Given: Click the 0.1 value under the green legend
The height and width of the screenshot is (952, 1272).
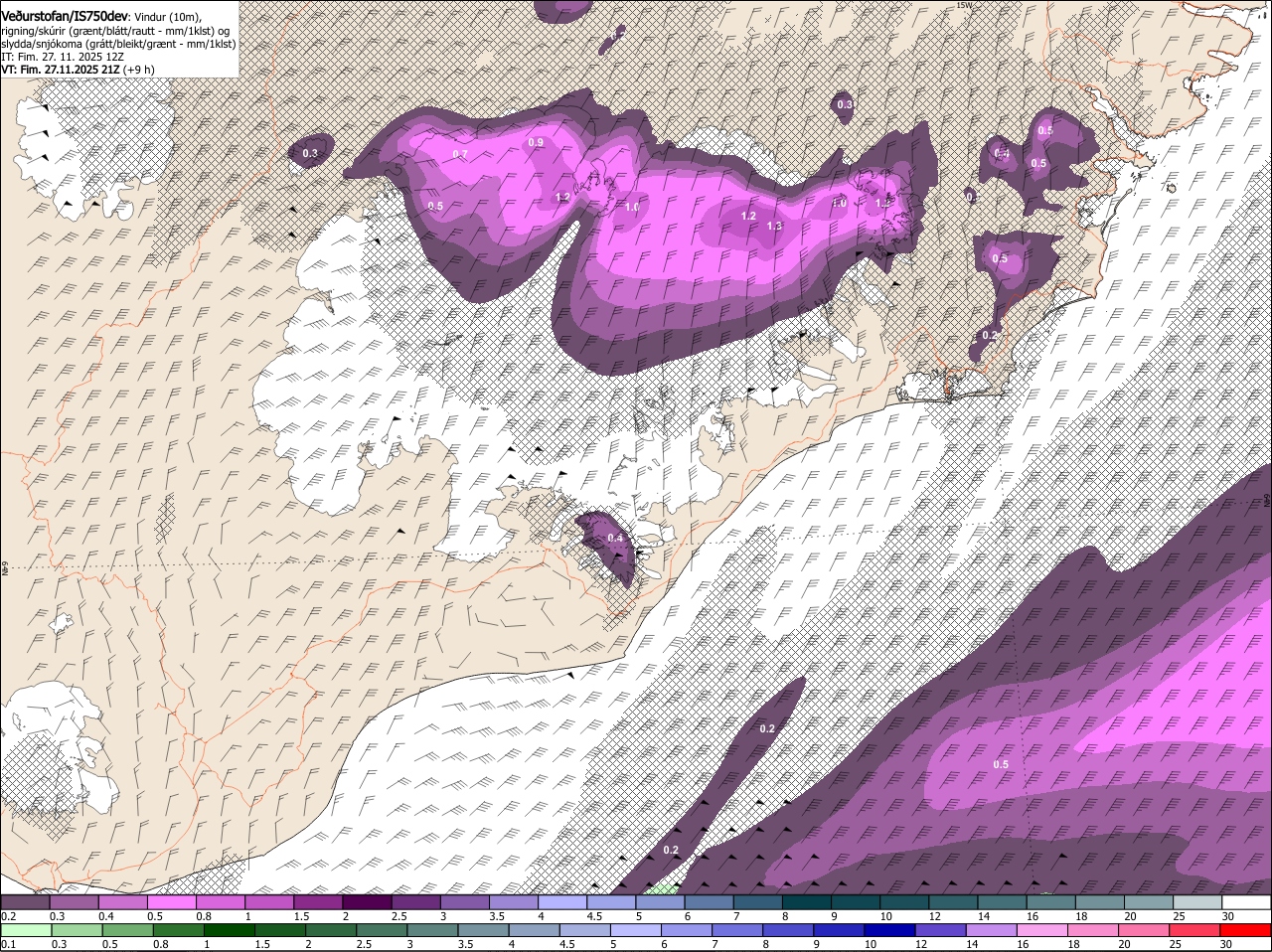Looking at the screenshot, I should point(8,944).
